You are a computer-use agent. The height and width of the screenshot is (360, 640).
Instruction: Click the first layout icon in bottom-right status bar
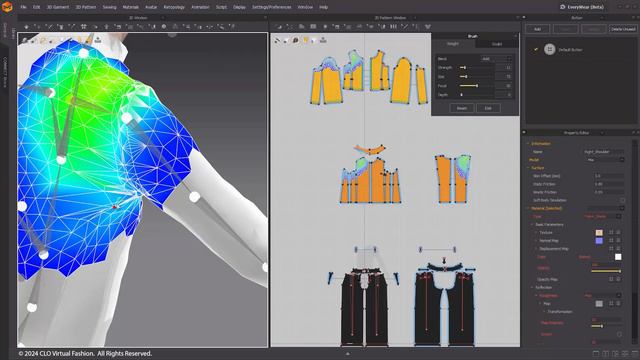(596, 353)
